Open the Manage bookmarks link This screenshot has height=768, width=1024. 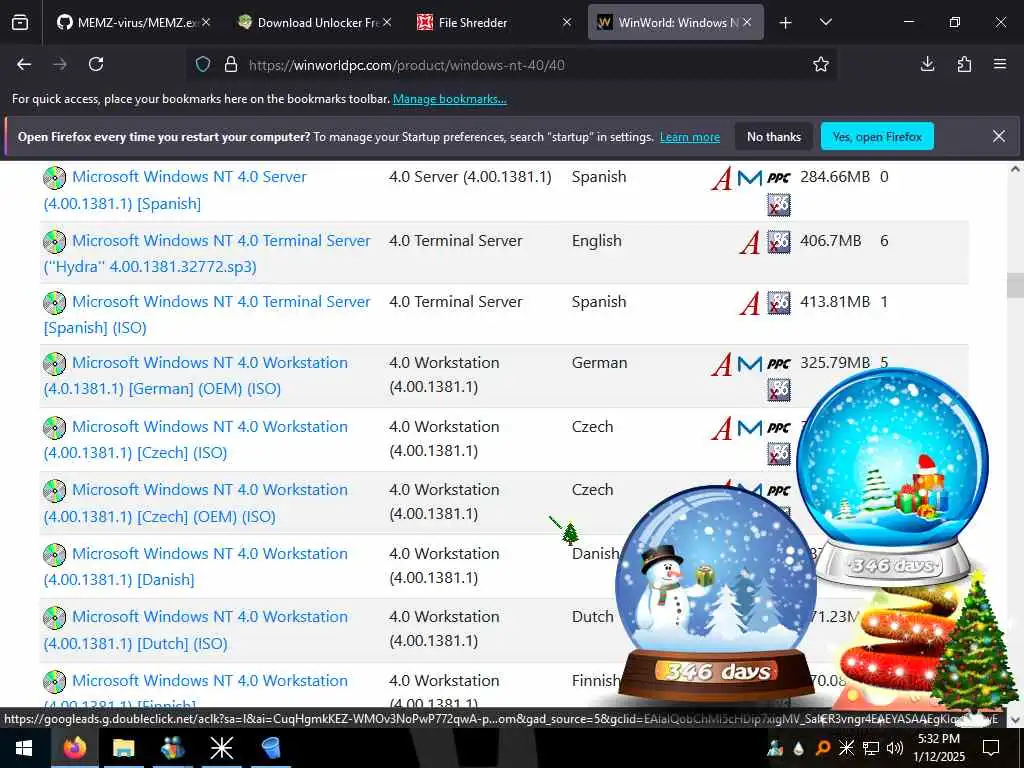click(449, 99)
